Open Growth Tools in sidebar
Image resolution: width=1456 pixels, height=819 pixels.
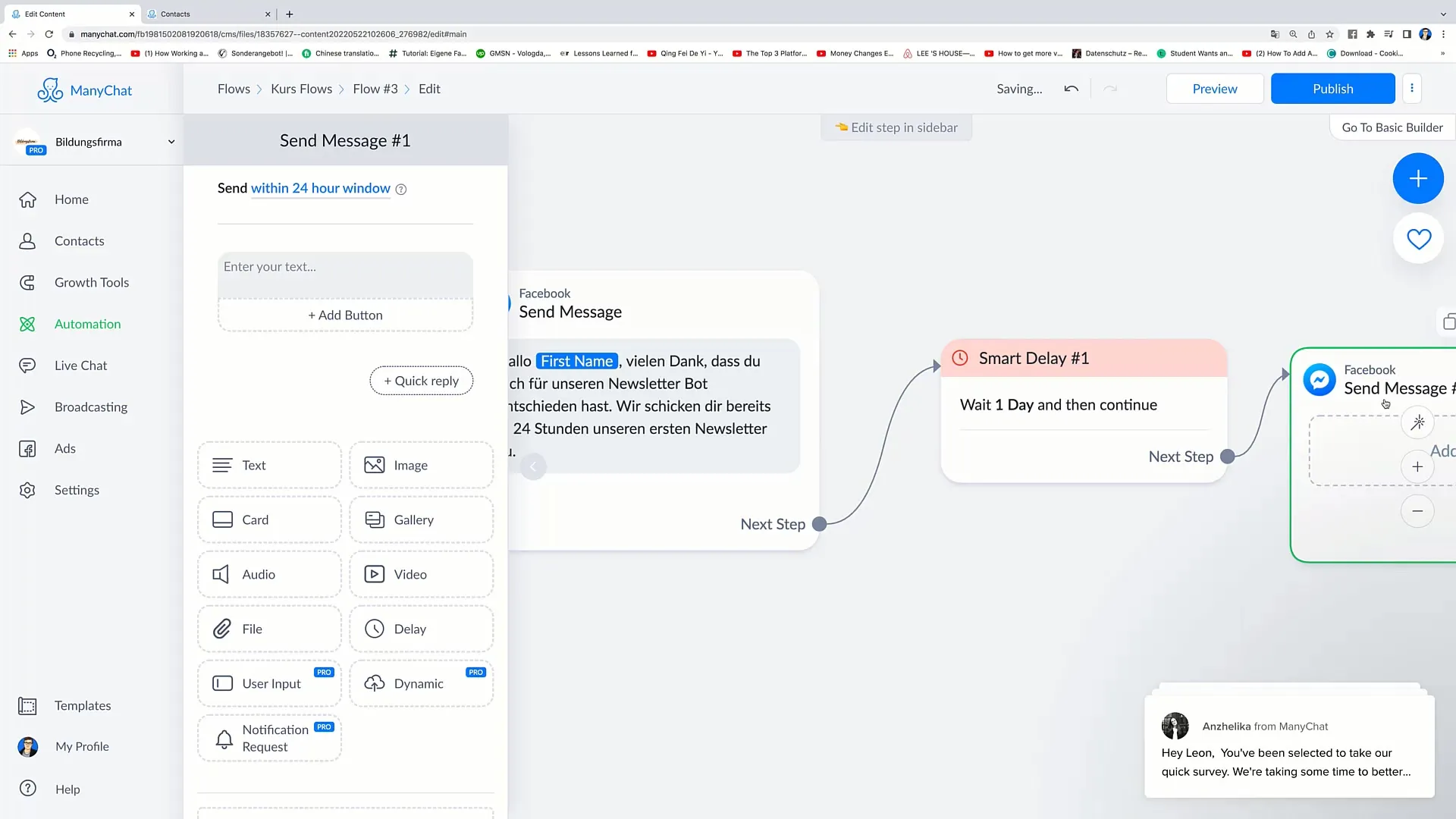pyautogui.click(x=92, y=283)
